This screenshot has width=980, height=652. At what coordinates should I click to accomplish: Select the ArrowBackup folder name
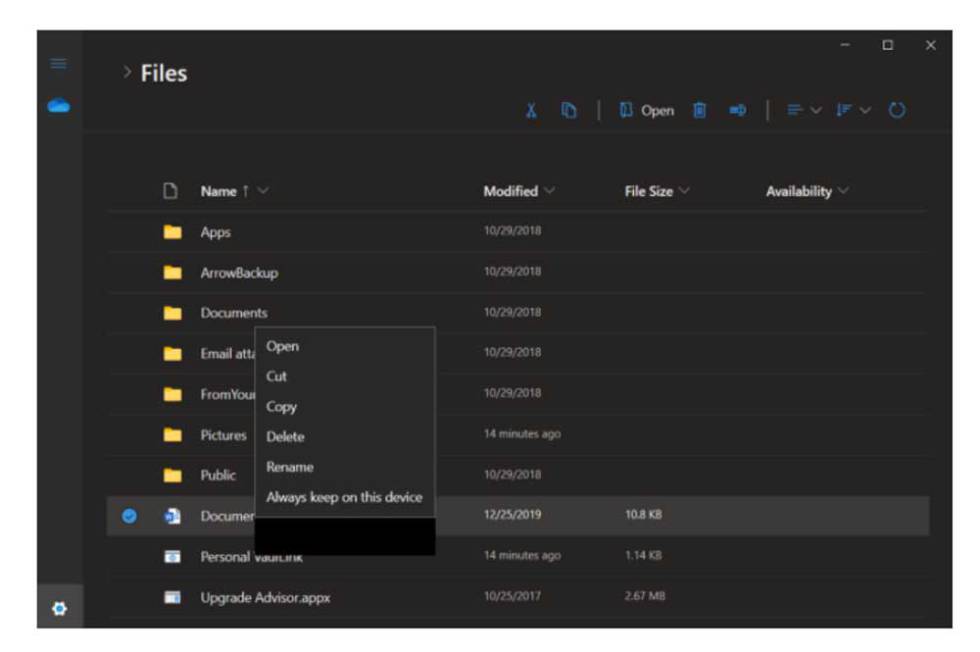tap(239, 273)
